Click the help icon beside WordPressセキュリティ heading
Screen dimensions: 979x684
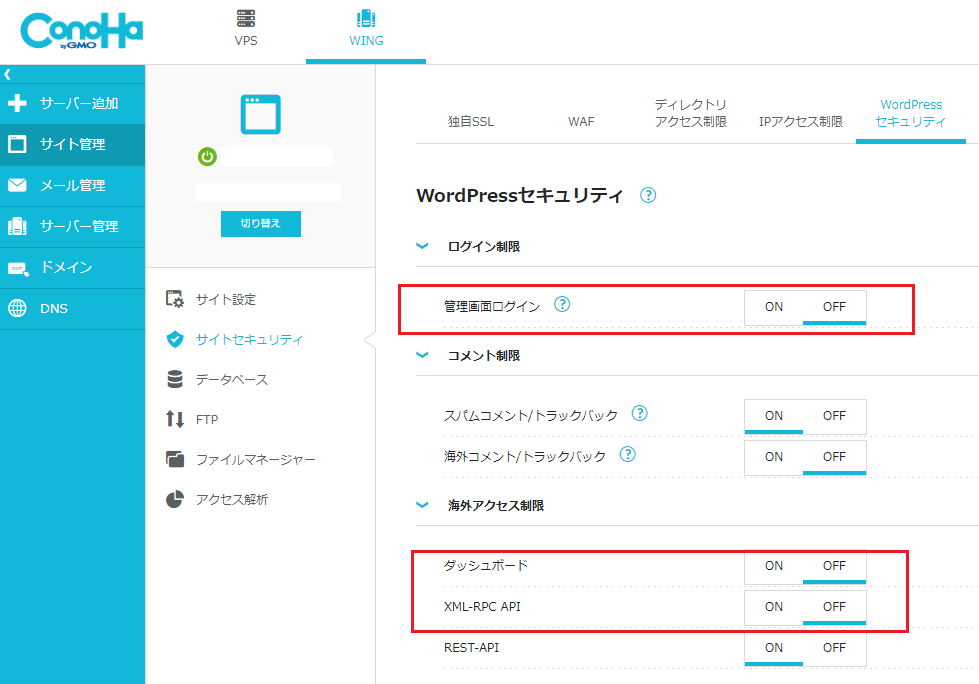(648, 196)
